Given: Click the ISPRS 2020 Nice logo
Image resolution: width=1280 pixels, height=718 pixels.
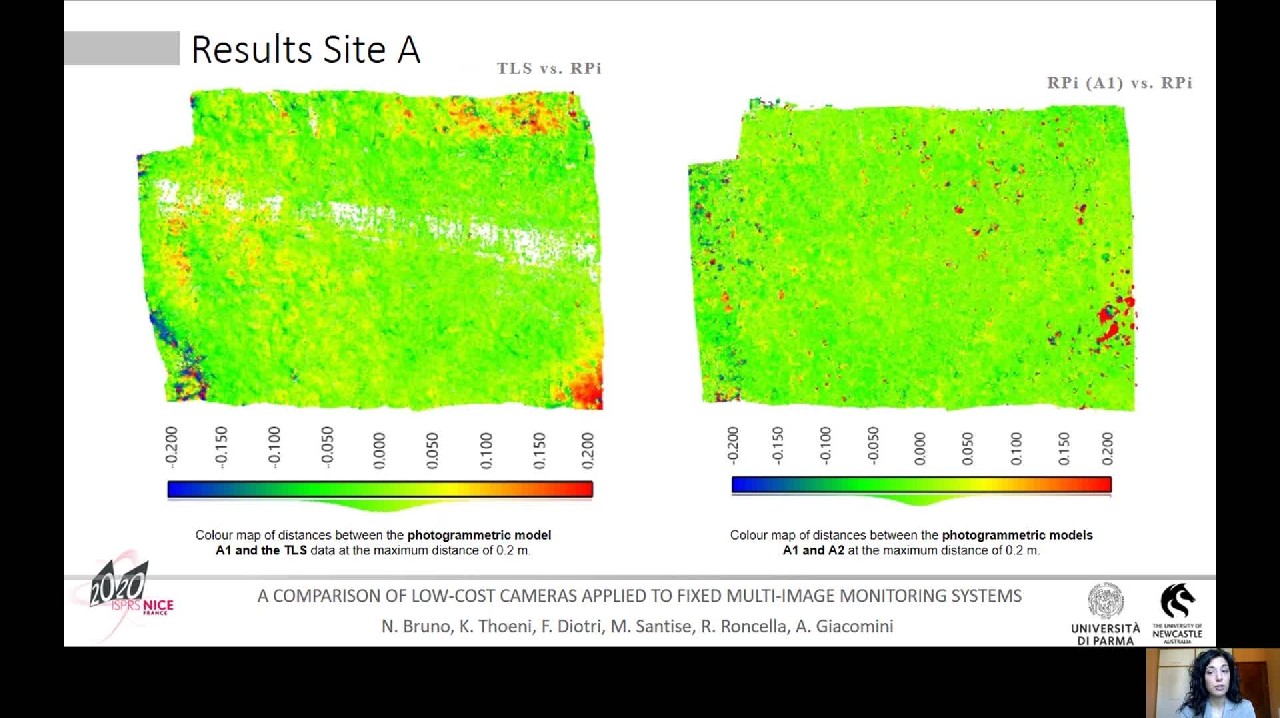Looking at the screenshot, I should [122, 596].
